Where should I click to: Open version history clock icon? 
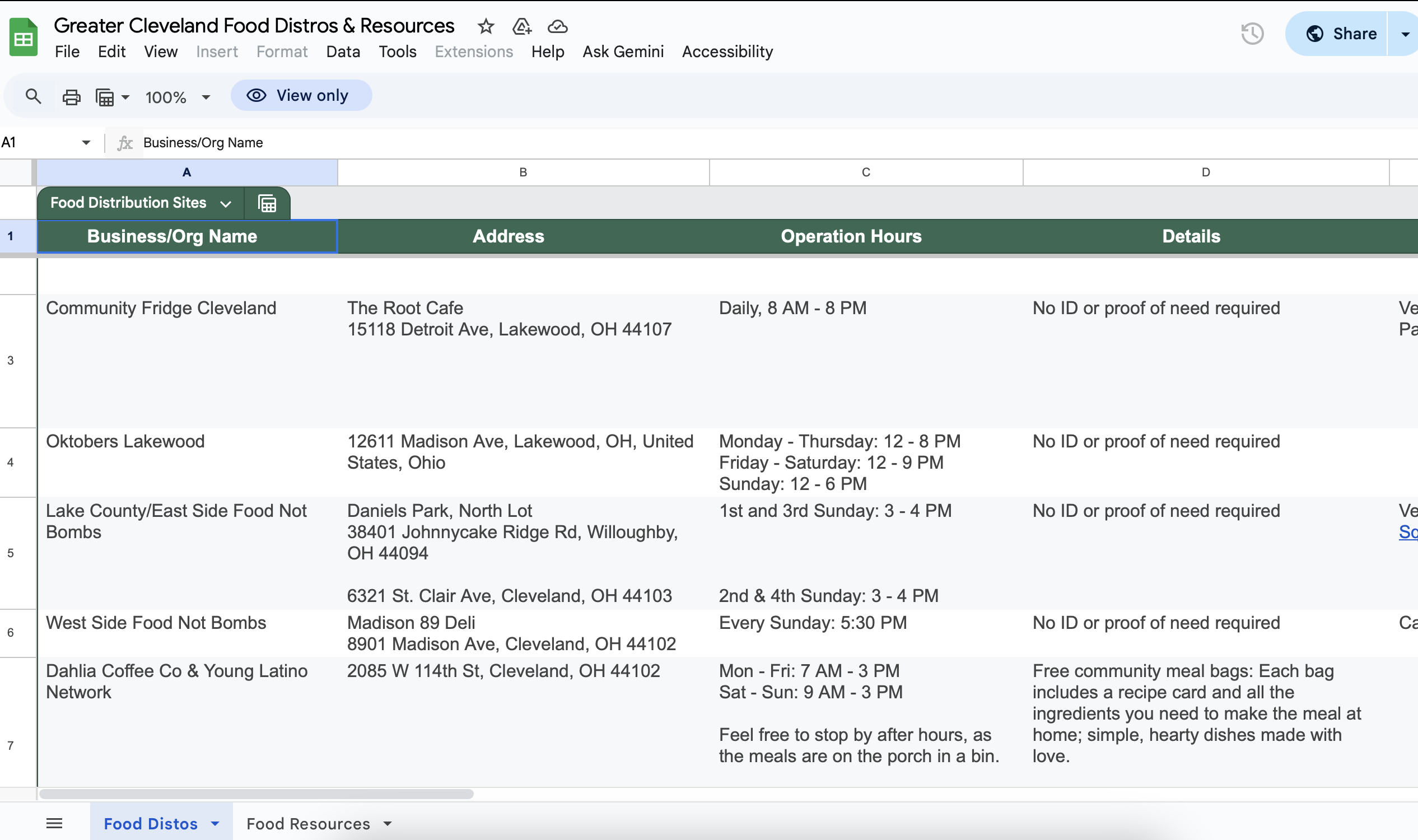[x=1252, y=34]
